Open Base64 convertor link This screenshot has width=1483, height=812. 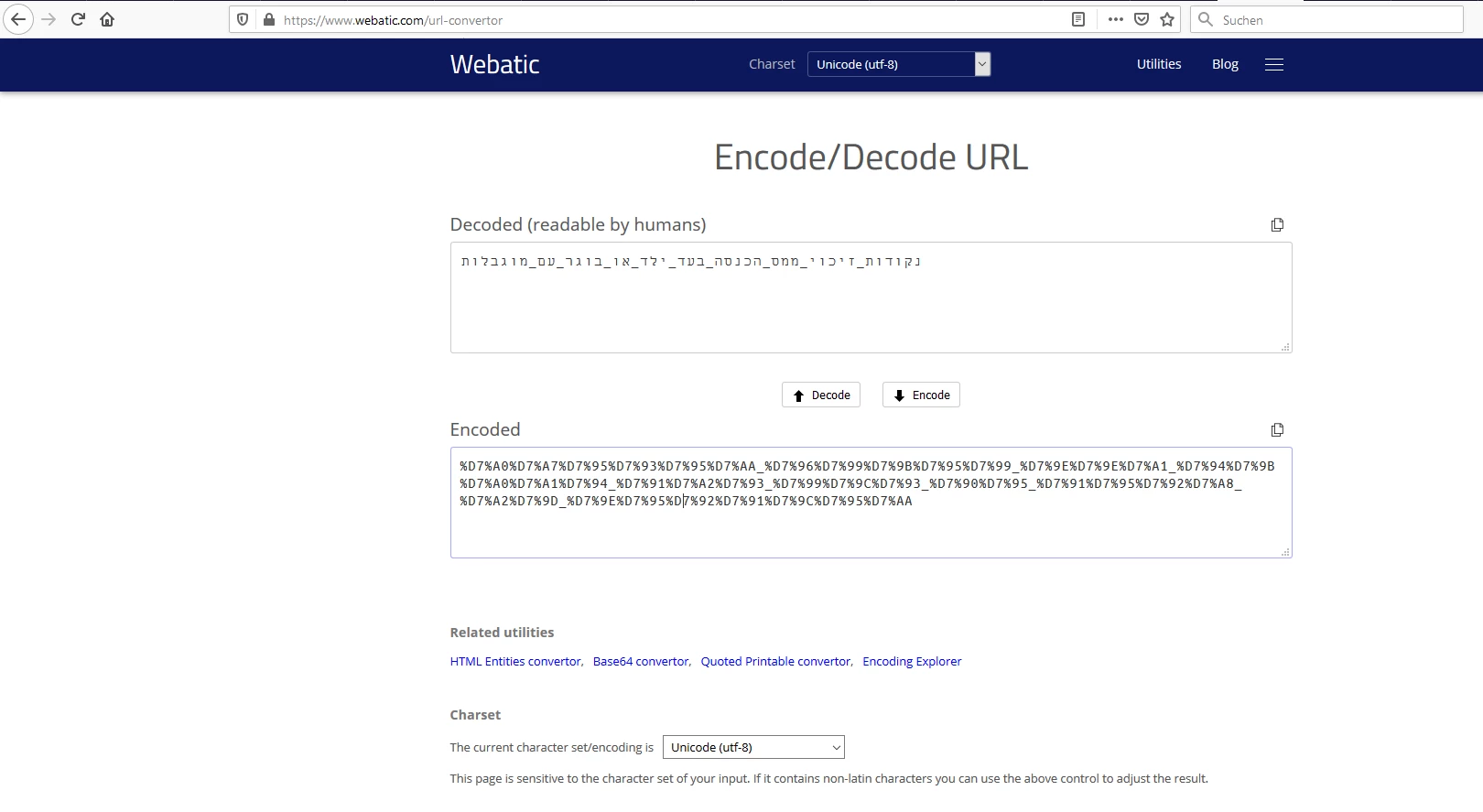pyautogui.click(x=641, y=661)
